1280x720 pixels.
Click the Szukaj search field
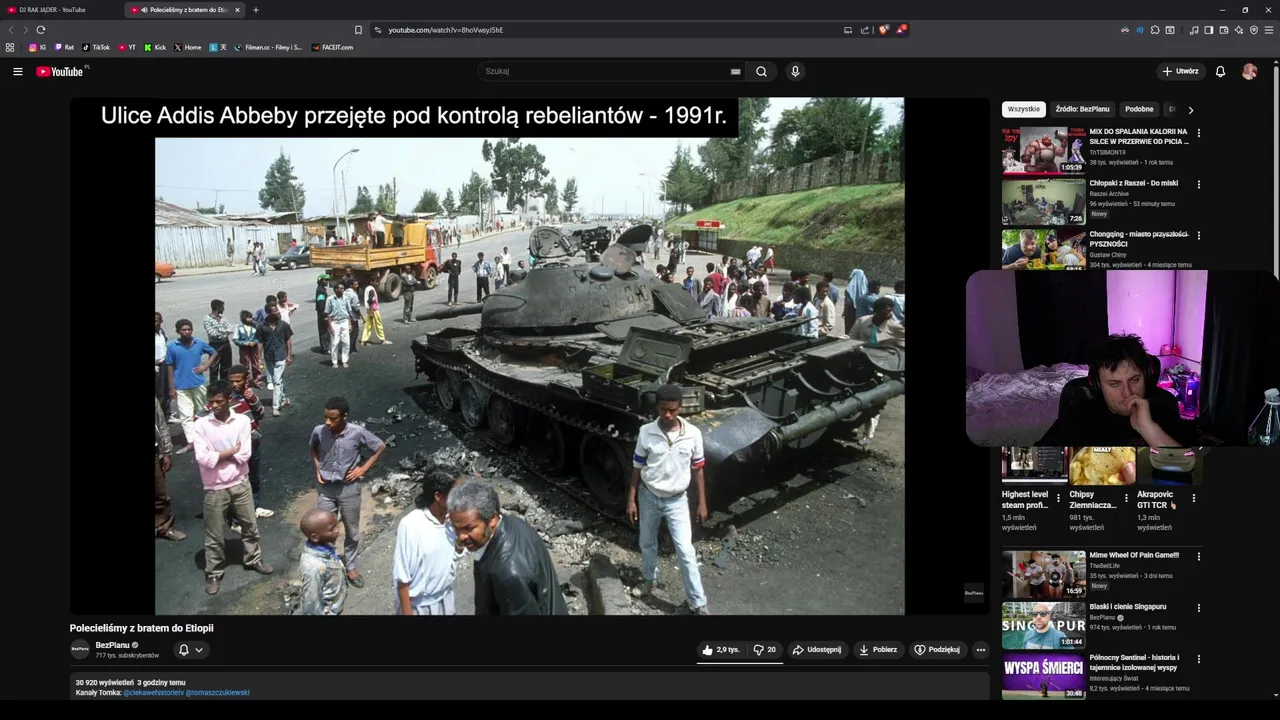(603, 71)
